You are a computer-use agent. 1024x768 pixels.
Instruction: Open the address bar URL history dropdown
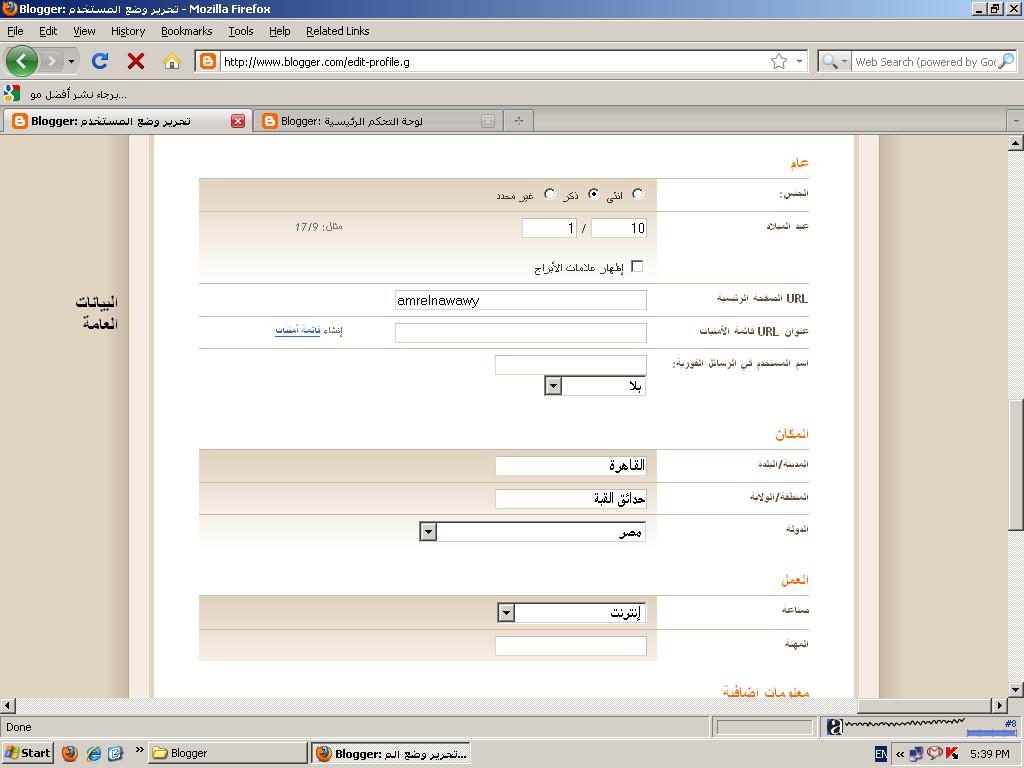799,61
